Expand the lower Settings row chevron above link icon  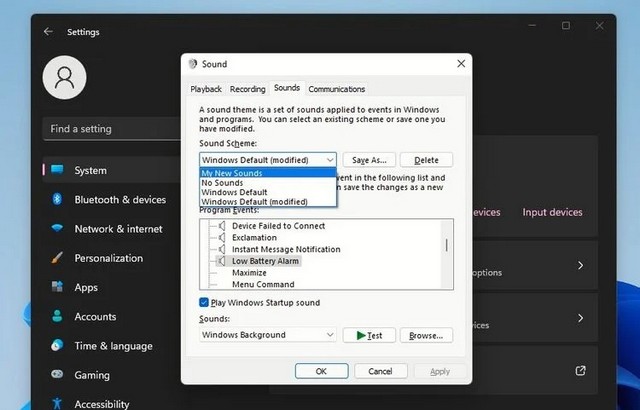580,318
